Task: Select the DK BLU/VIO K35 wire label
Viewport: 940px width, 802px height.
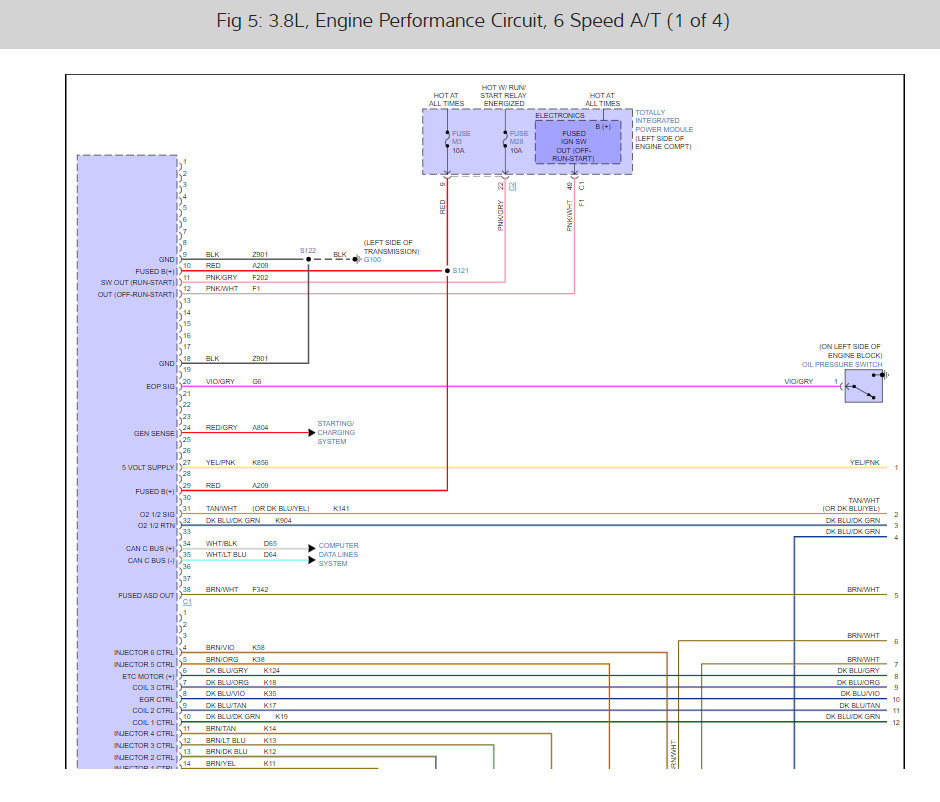Action: pos(241,694)
